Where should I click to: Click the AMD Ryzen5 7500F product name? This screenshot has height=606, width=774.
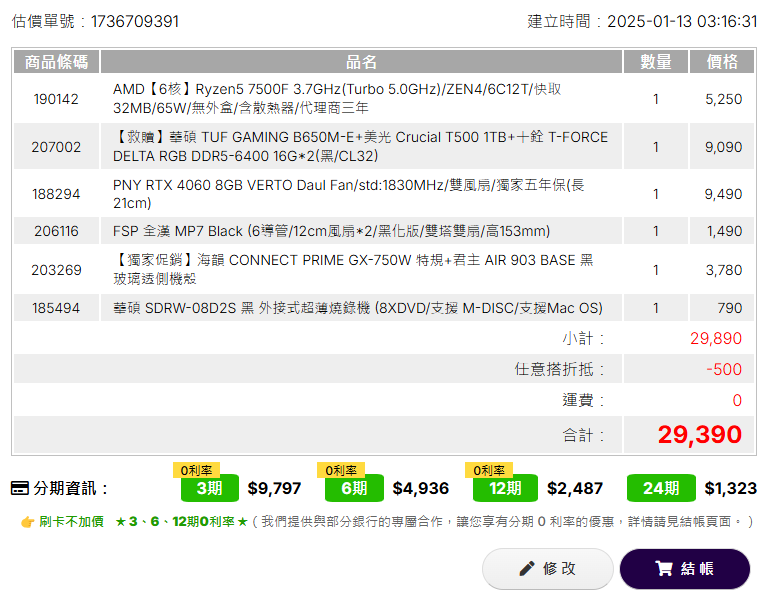click(337, 98)
